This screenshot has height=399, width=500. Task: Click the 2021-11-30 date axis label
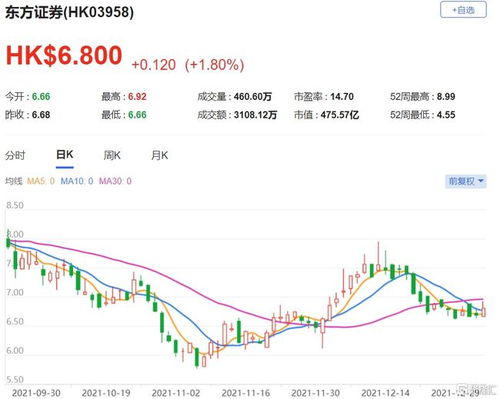(x=316, y=393)
